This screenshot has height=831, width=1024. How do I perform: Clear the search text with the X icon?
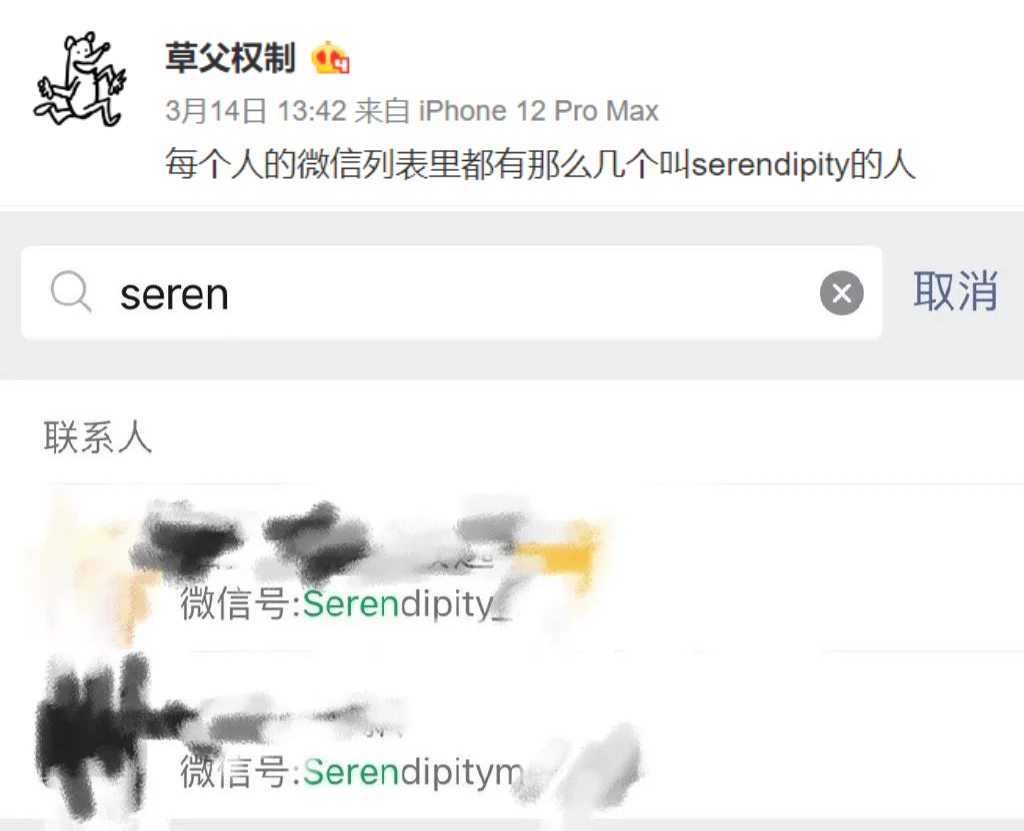pyautogui.click(x=842, y=293)
